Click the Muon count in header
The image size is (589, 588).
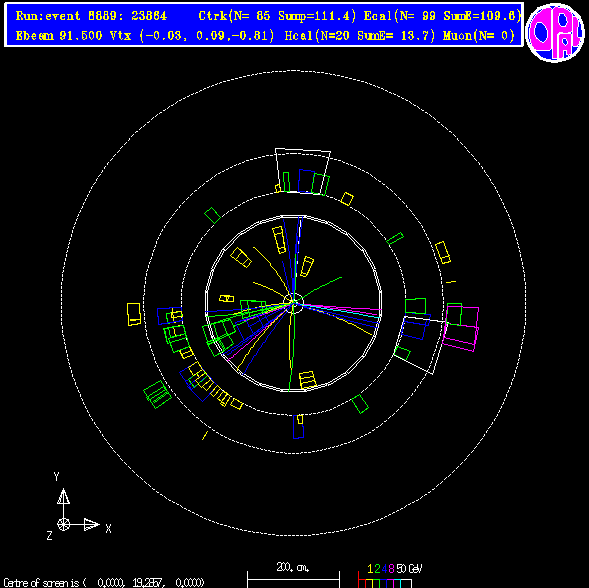[x=479, y=36]
